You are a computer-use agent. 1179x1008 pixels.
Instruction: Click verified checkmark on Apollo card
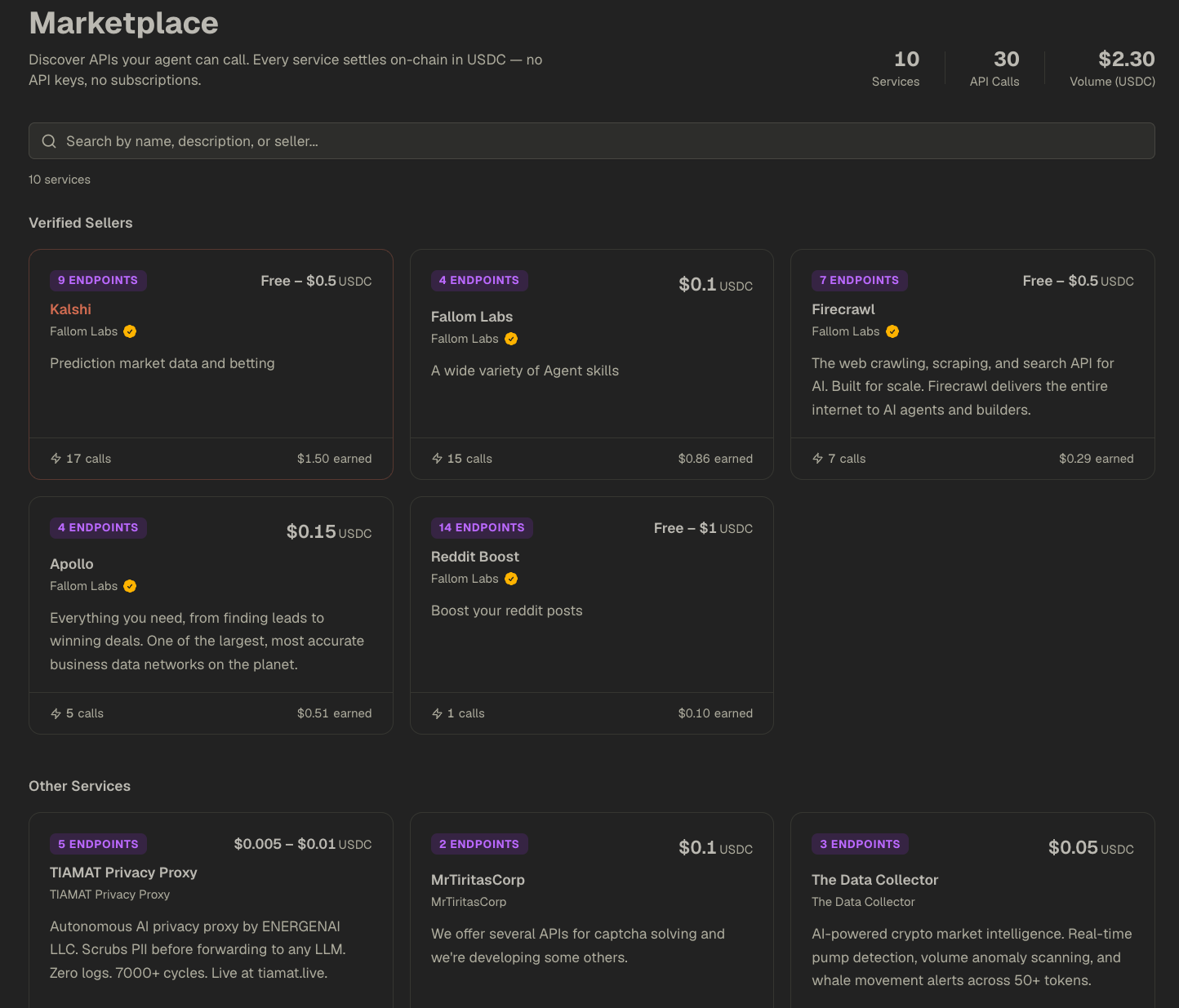pyautogui.click(x=130, y=586)
